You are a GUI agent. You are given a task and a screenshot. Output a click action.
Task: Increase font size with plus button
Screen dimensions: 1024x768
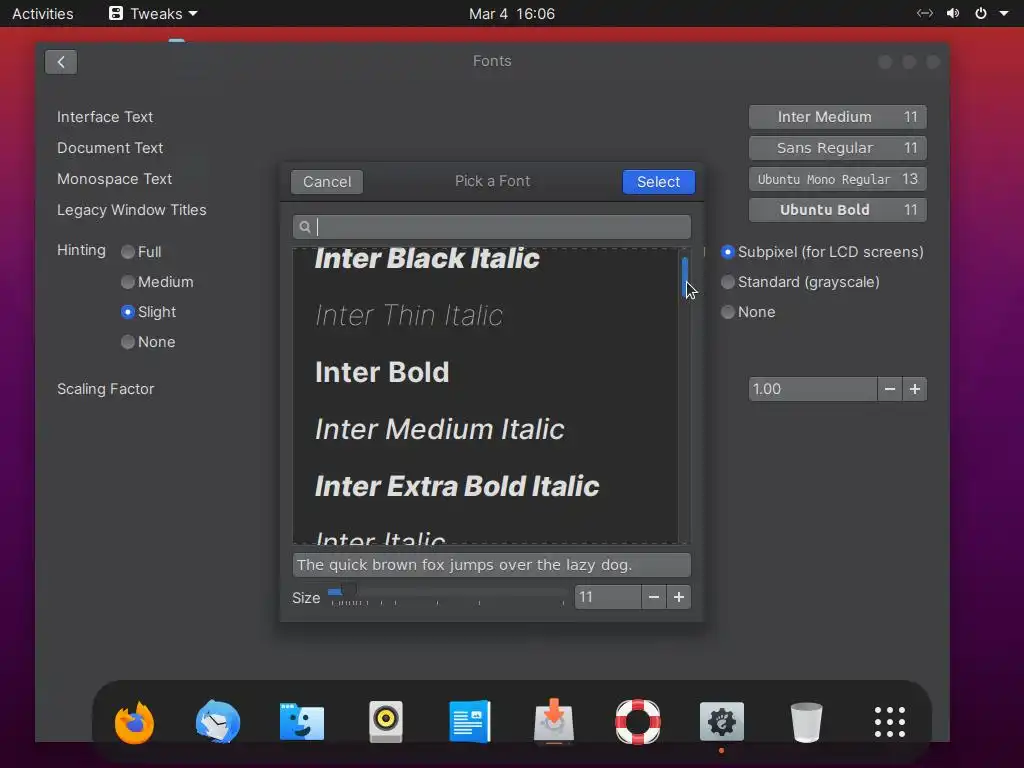pos(679,597)
